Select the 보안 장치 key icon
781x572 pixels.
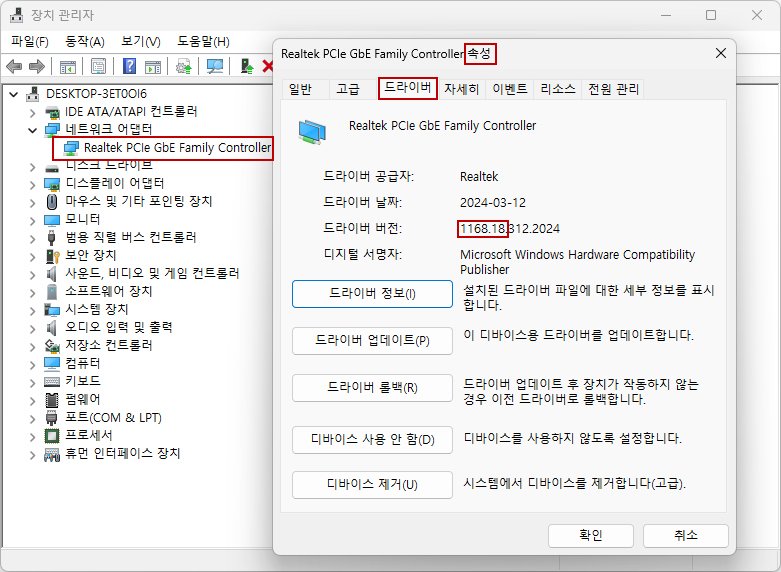click(52, 256)
